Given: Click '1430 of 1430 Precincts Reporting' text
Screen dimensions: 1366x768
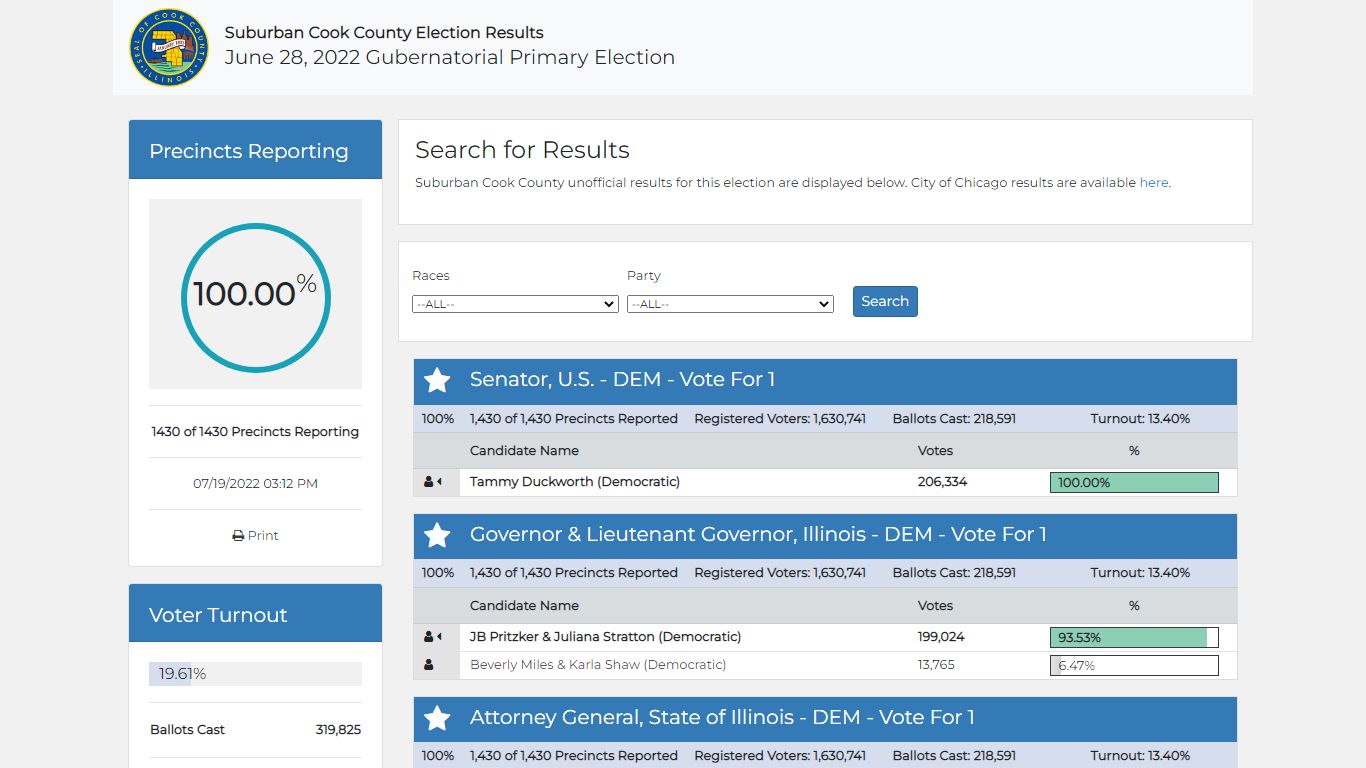Looking at the screenshot, I should pyautogui.click(x=255, y=432).
